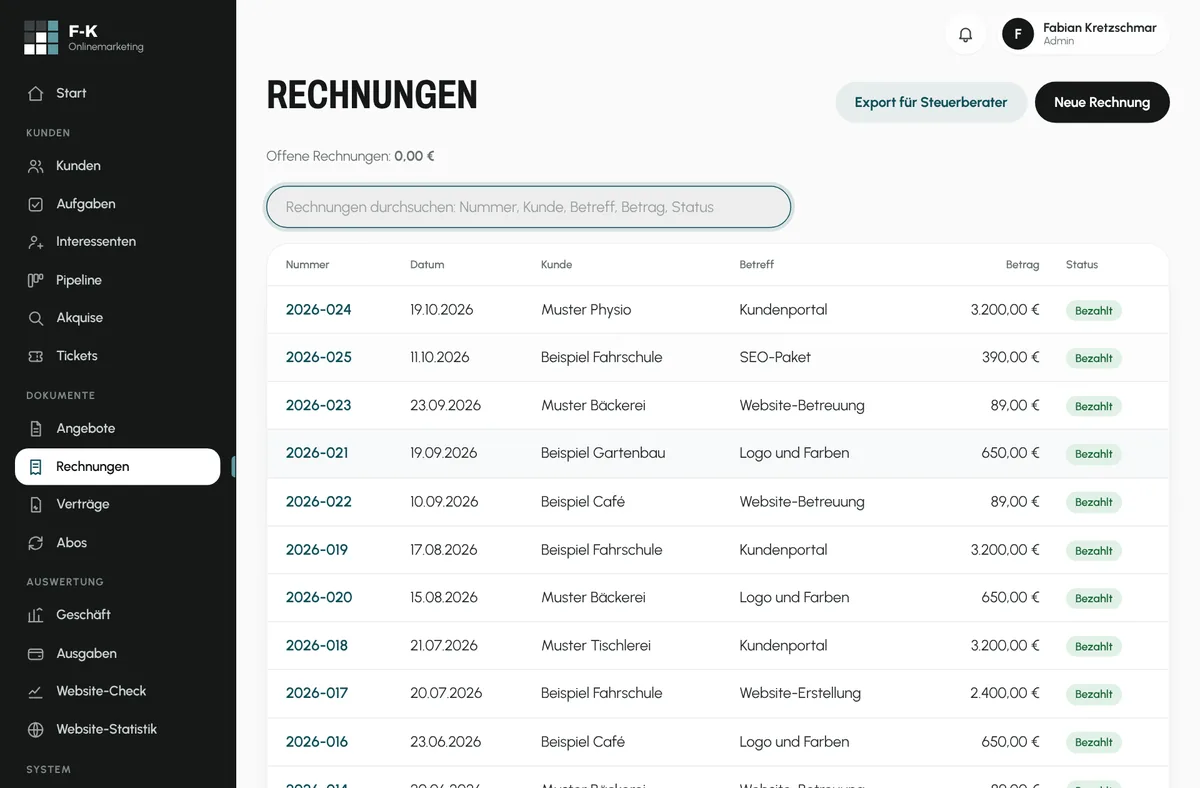
Task: Click the Export für Steuerberater button
Action: (931, 102)
